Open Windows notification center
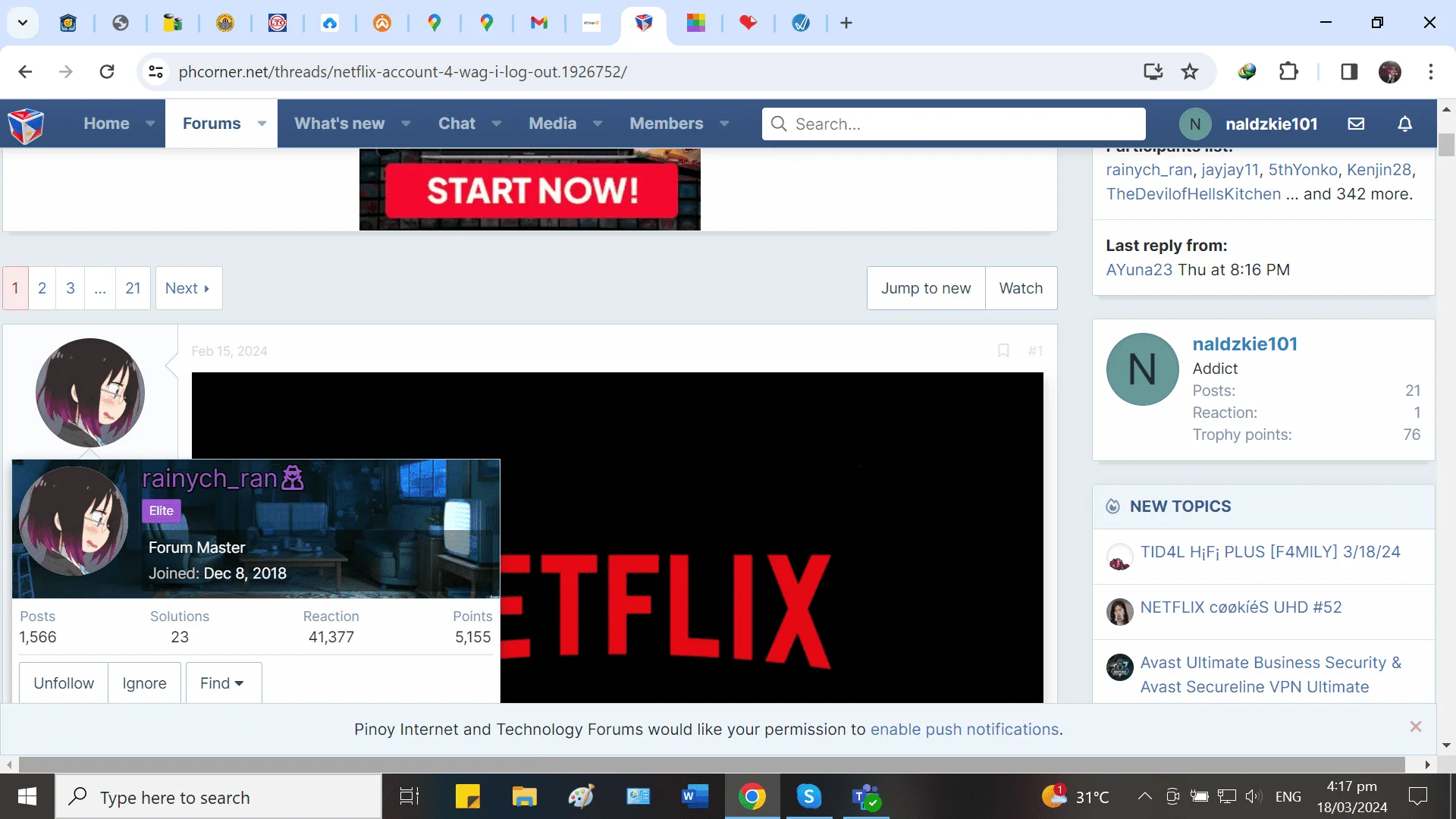1456x819 pixels. (x=1418, y=796)
